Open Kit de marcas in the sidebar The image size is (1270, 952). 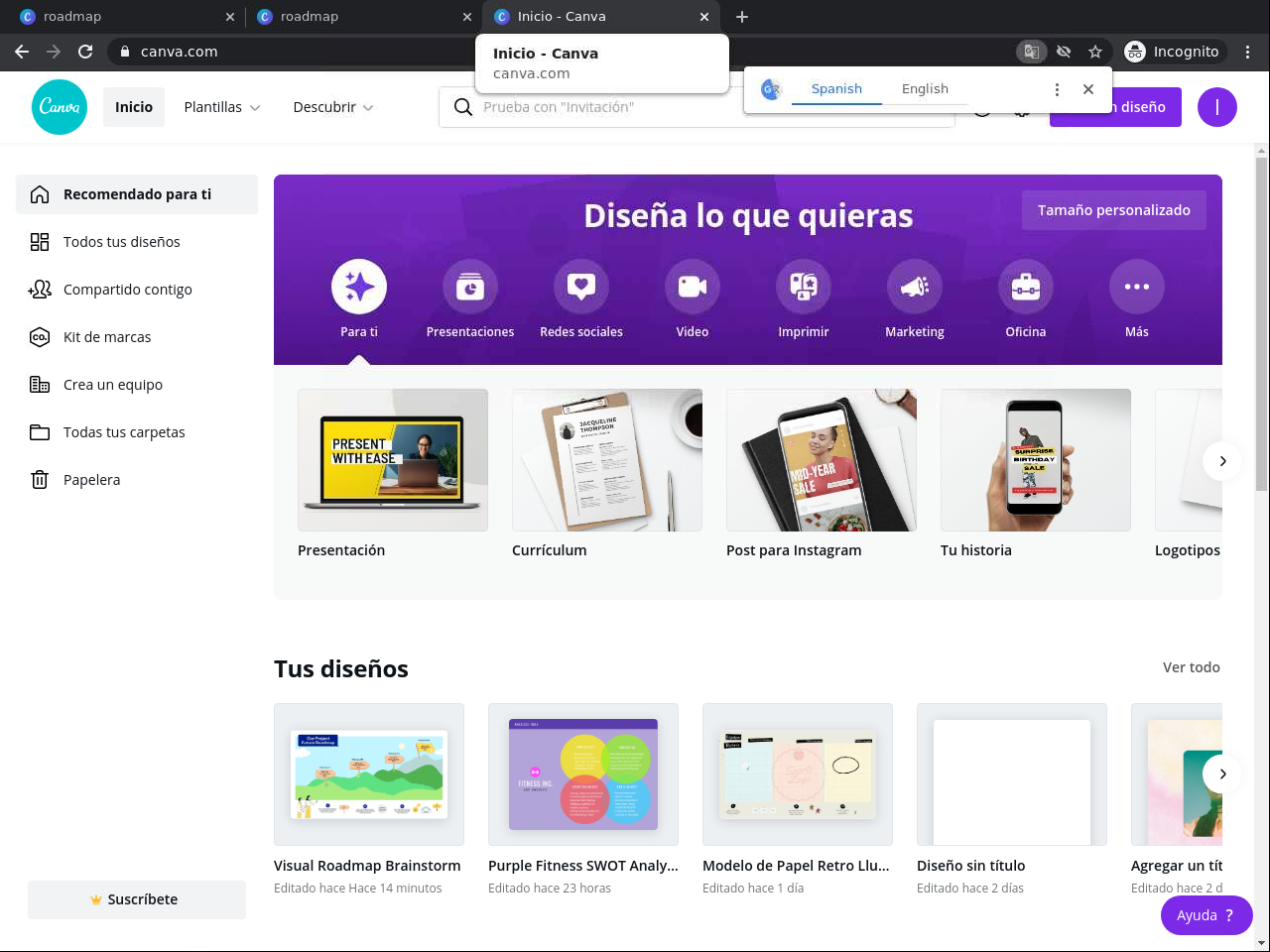click(137, 337)
